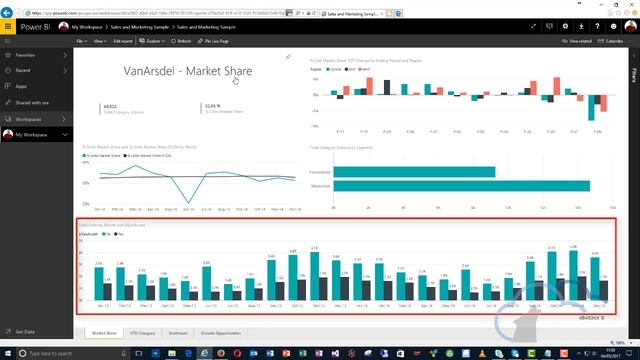Viewport: 640px width, 360px height.
Task: Open the settings gear in header
Action: (x=565, y=27)
